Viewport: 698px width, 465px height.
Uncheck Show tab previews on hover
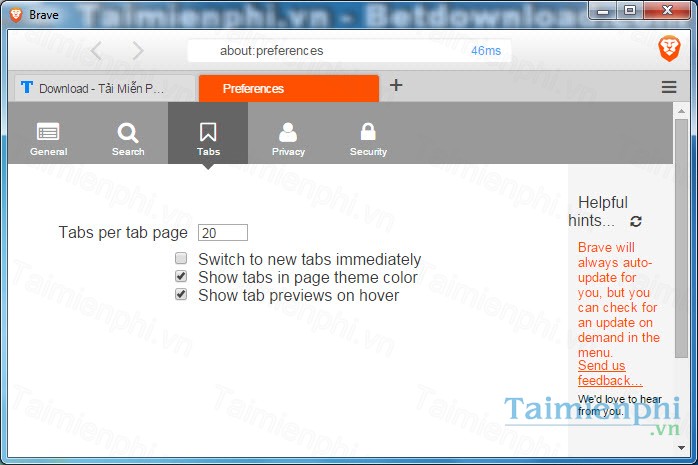tap(181, 294)
